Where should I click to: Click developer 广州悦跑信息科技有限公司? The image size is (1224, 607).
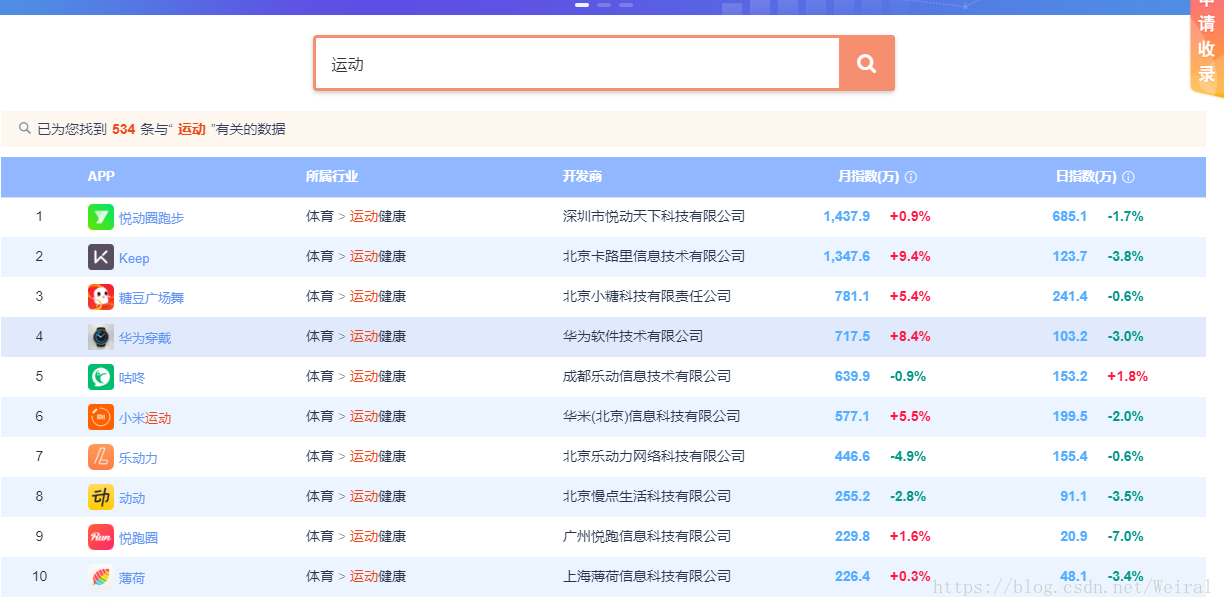coord(647,536)
